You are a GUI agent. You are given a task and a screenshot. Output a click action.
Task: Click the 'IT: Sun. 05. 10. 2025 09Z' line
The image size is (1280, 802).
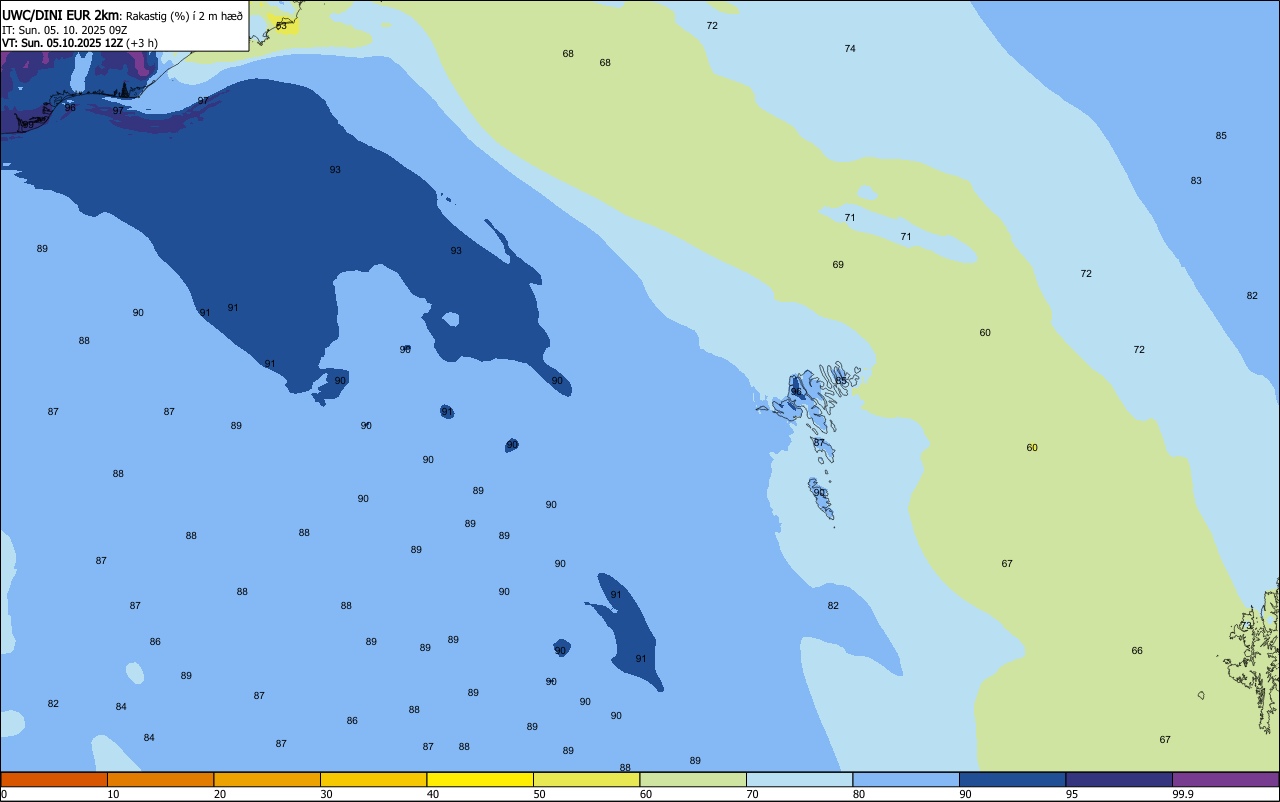65,30
